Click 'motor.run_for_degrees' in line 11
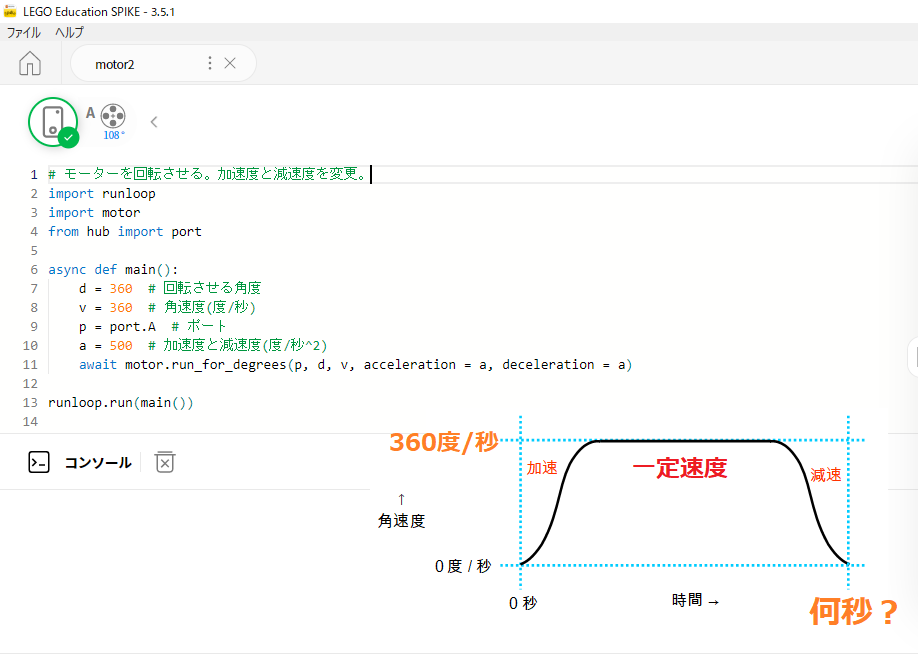This screenshot has width=918, height=660. 205,365
